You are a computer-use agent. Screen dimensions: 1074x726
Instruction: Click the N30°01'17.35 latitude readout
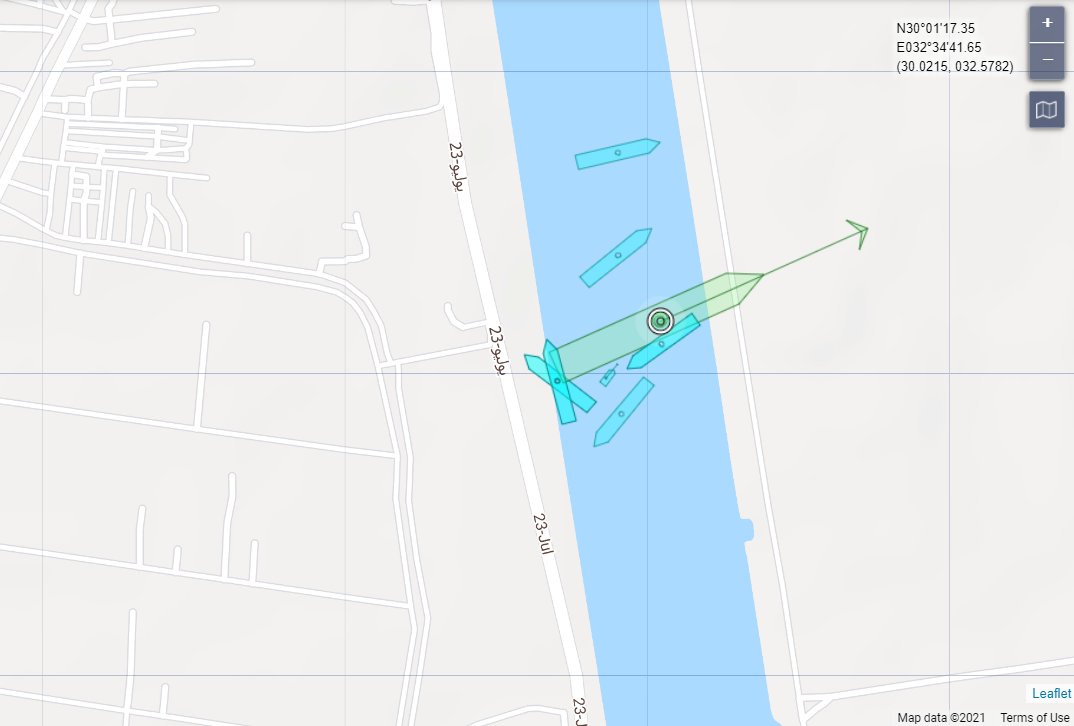935,28
